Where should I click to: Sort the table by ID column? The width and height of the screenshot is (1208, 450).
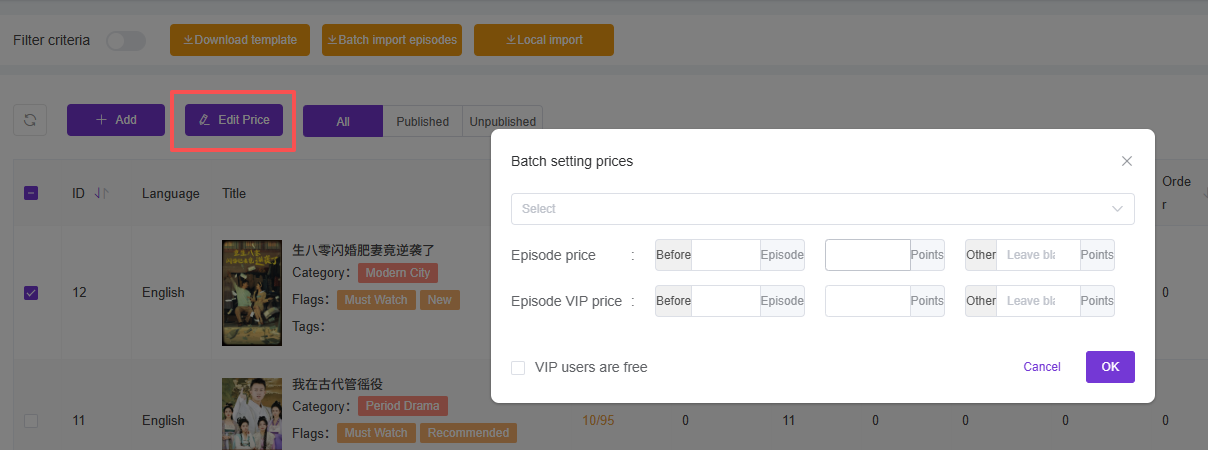101,193
